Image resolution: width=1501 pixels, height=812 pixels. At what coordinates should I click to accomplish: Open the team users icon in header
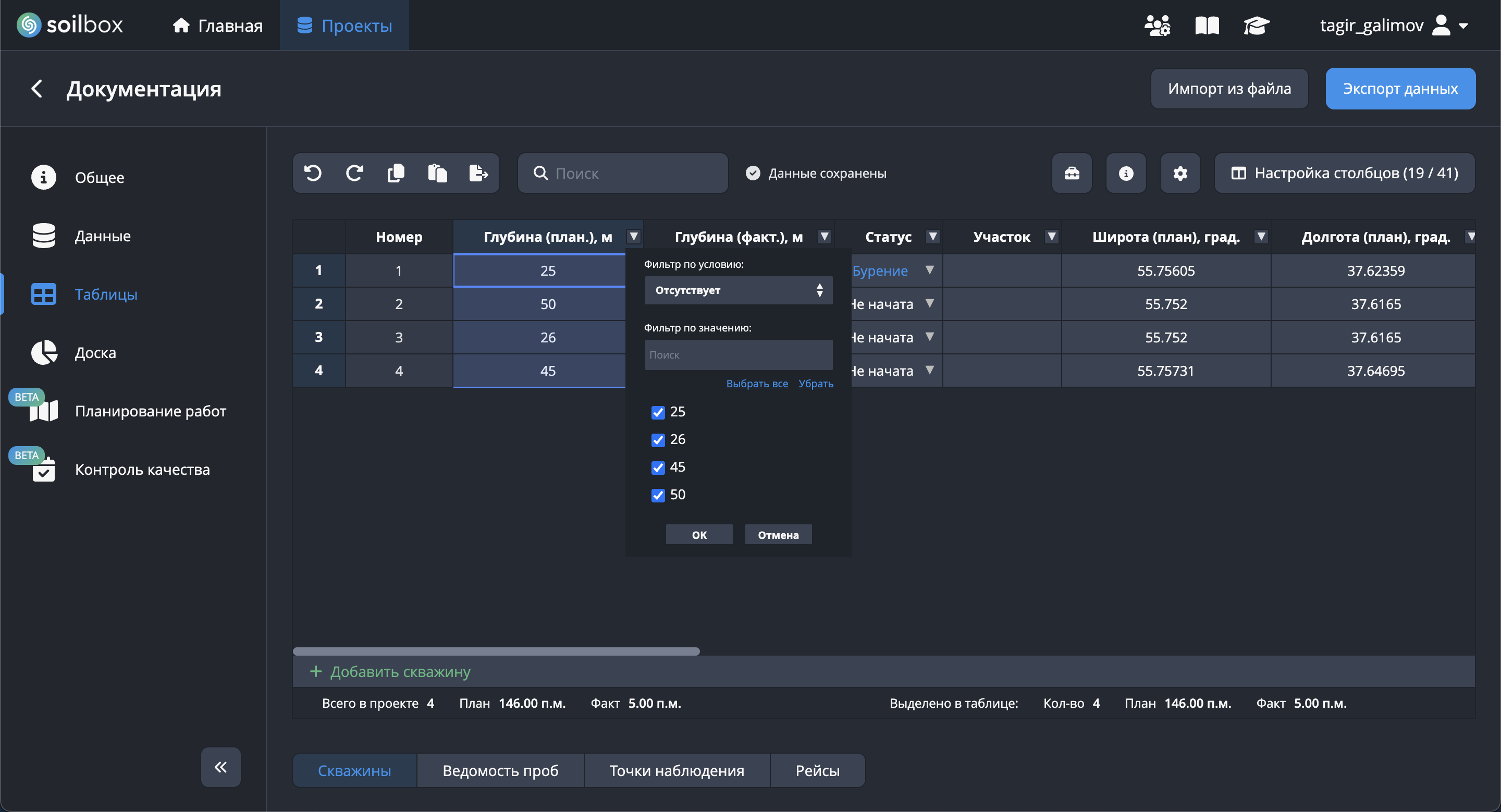point(1156,26)
